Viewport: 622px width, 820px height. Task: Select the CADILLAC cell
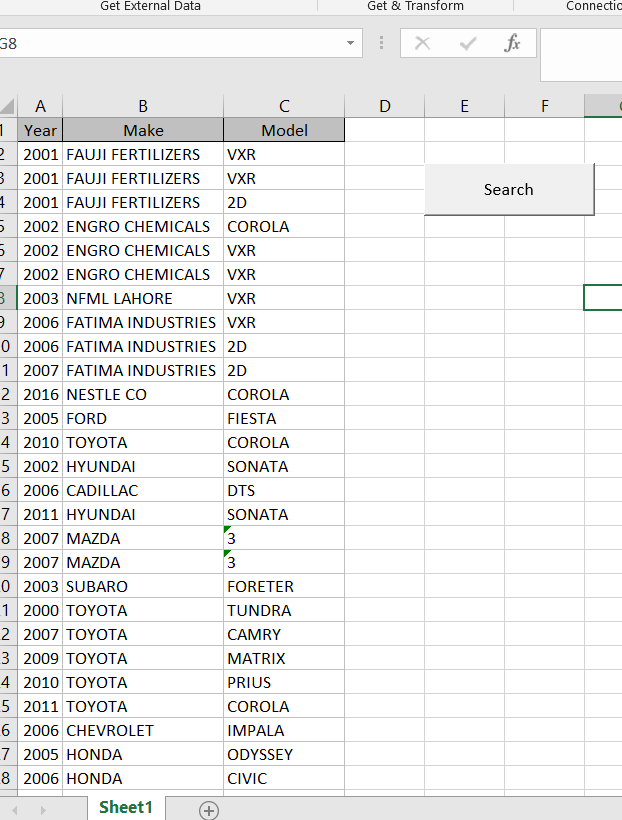(143, 491)
